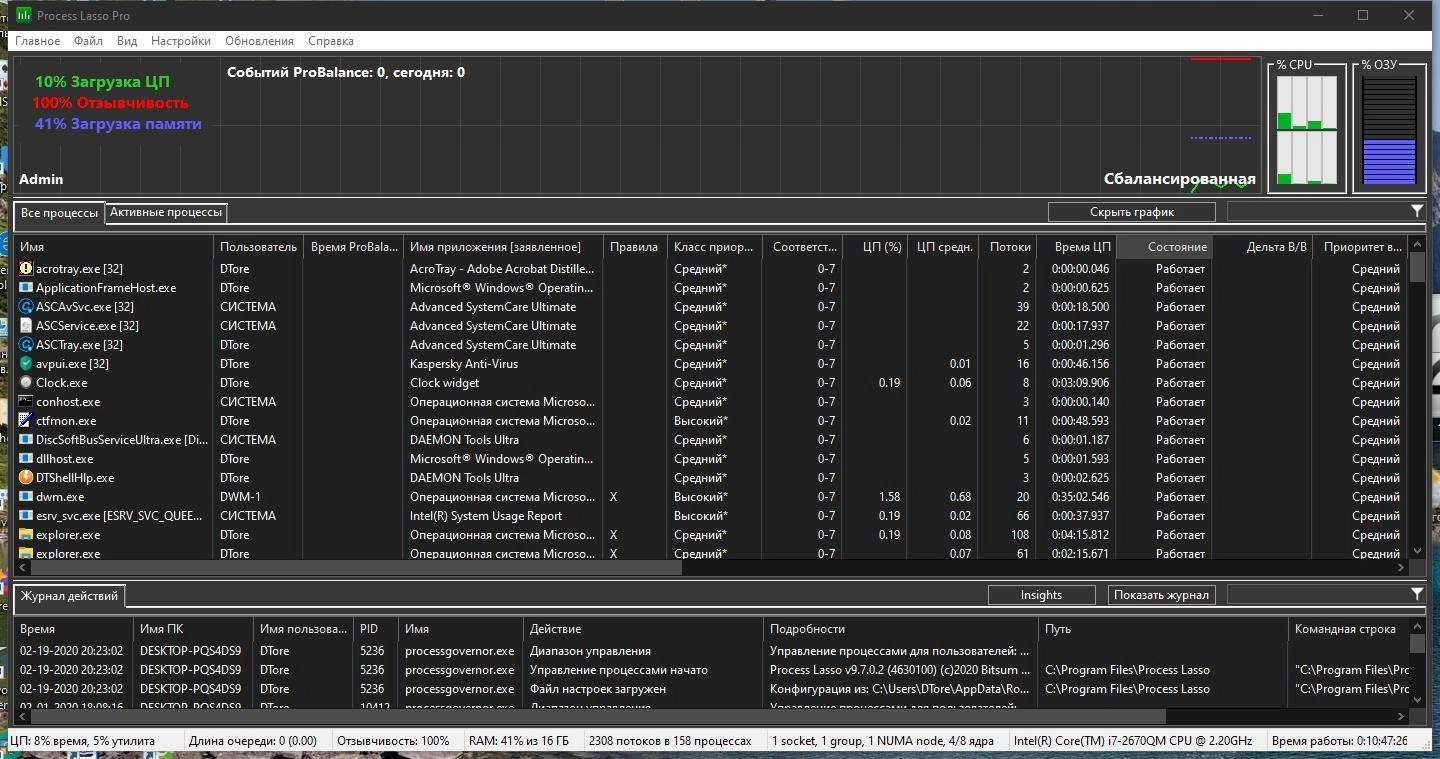Sort processes by Имя column header
The image size is (1440, 759).
tap(114, 247)
